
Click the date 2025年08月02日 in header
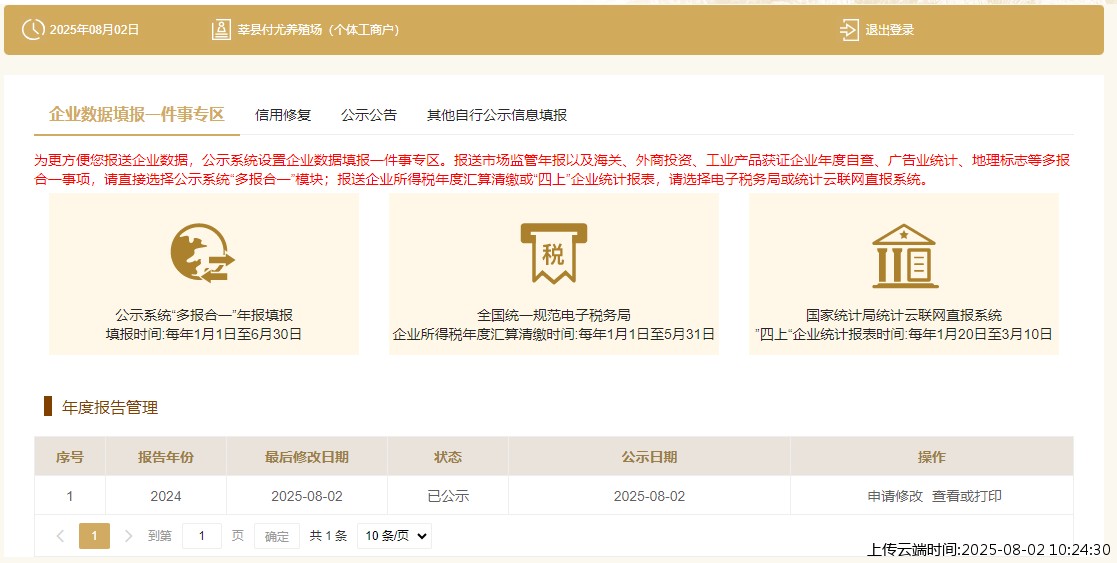(94, 30)
